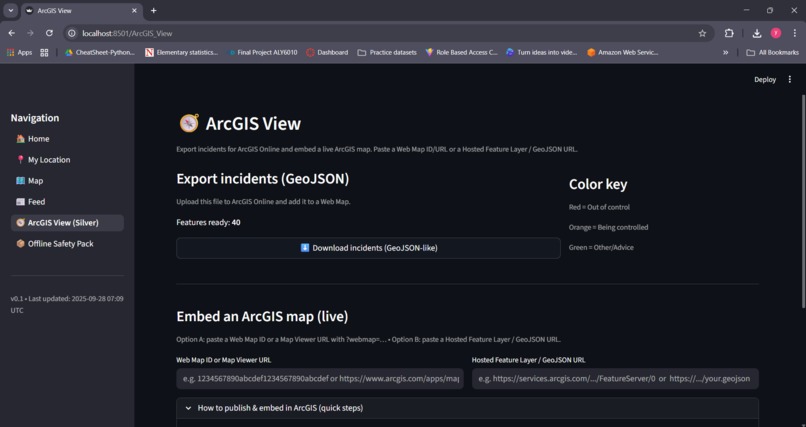Select ArcGIS View (Silver) in navigation
The width and height of the screenshot is (806, 427).
point(67,222)
